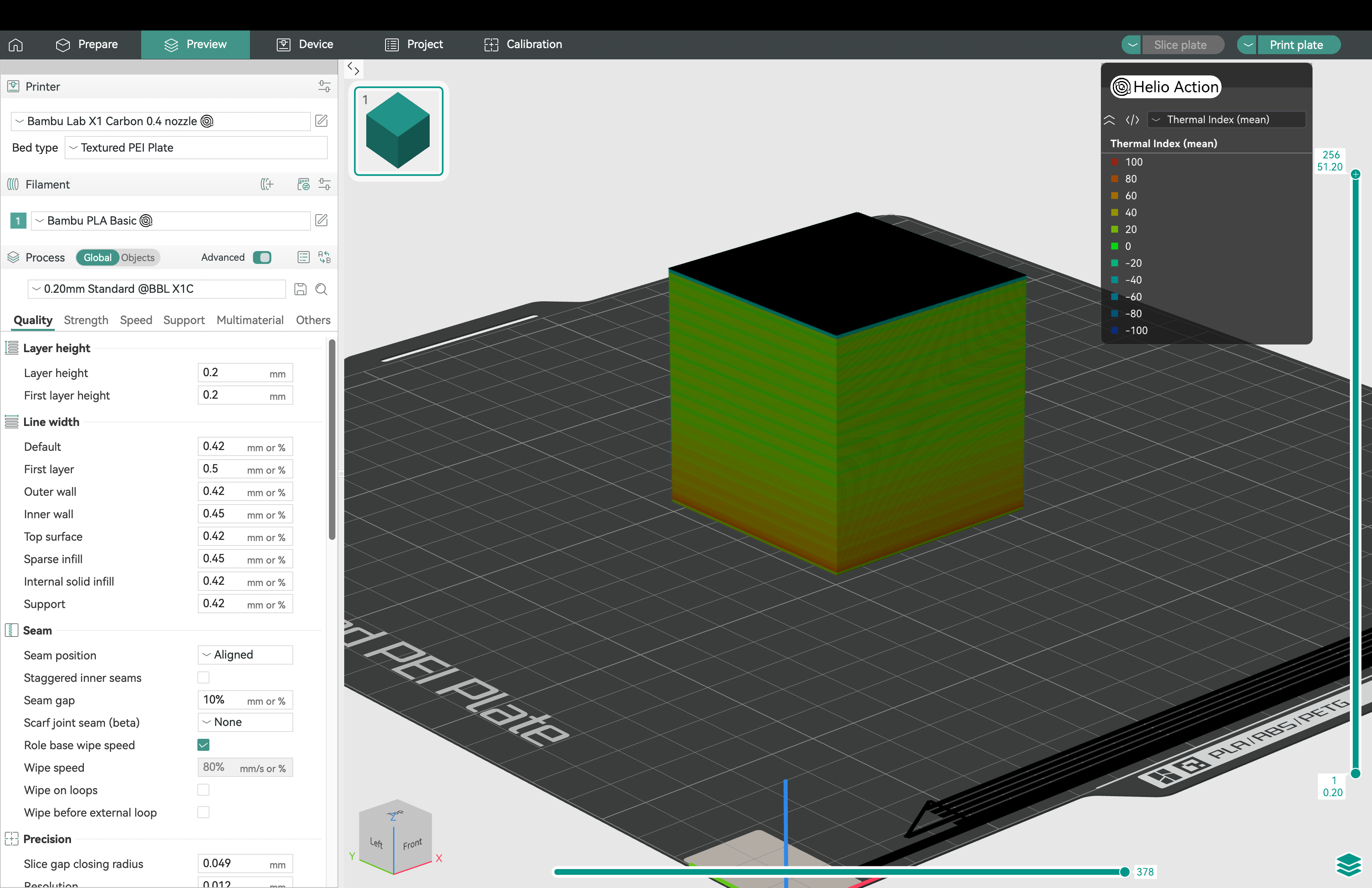Enable Wipe before external loop checkbox
This screenshot has width=1372, height=888.
pos(203,812)
